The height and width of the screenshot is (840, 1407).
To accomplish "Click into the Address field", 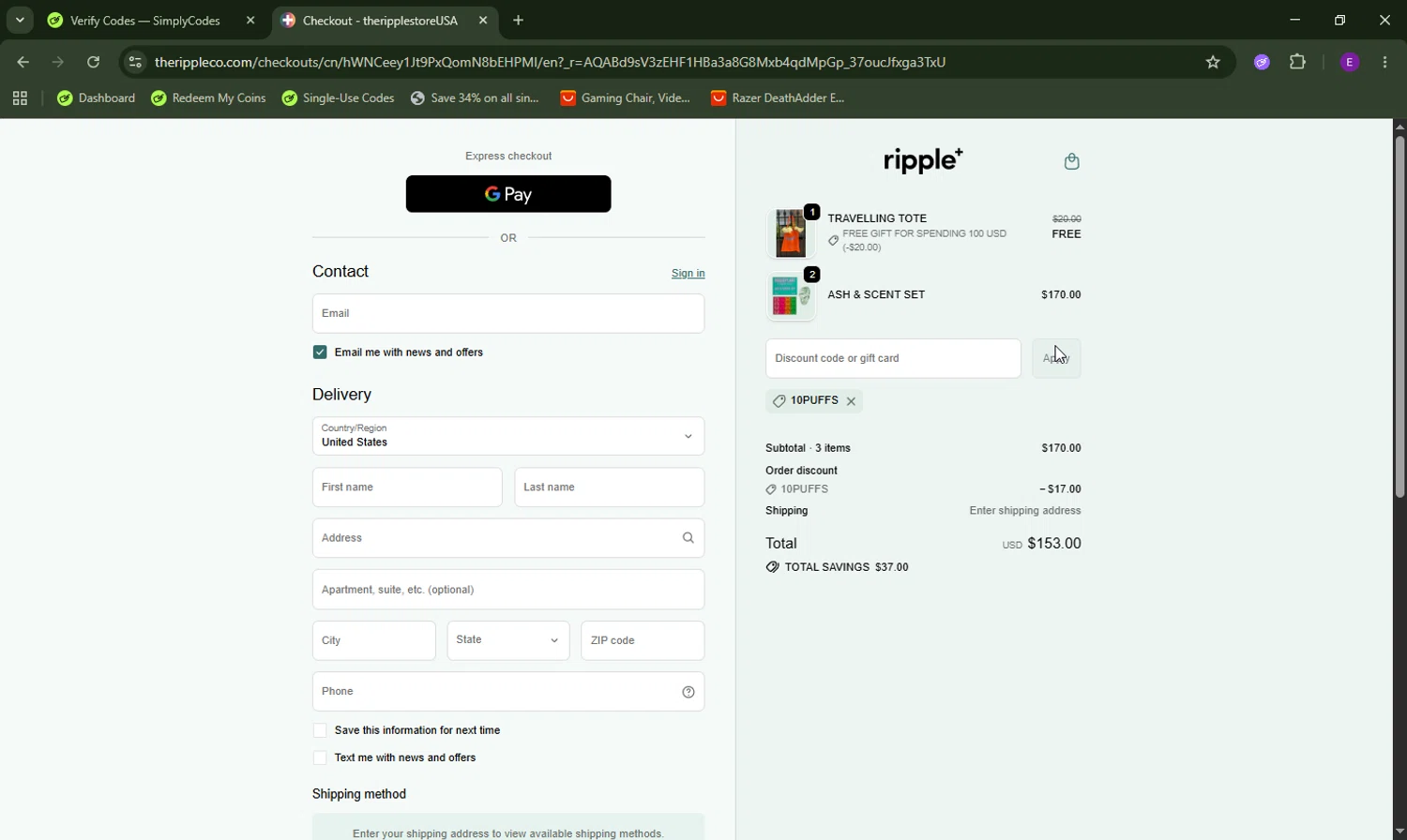I will point(508,538).
